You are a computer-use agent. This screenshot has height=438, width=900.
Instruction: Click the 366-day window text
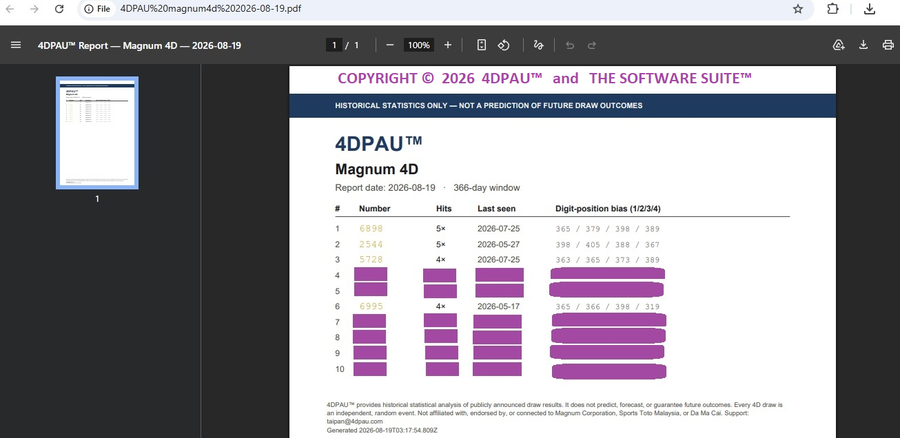tap(487, 188)
